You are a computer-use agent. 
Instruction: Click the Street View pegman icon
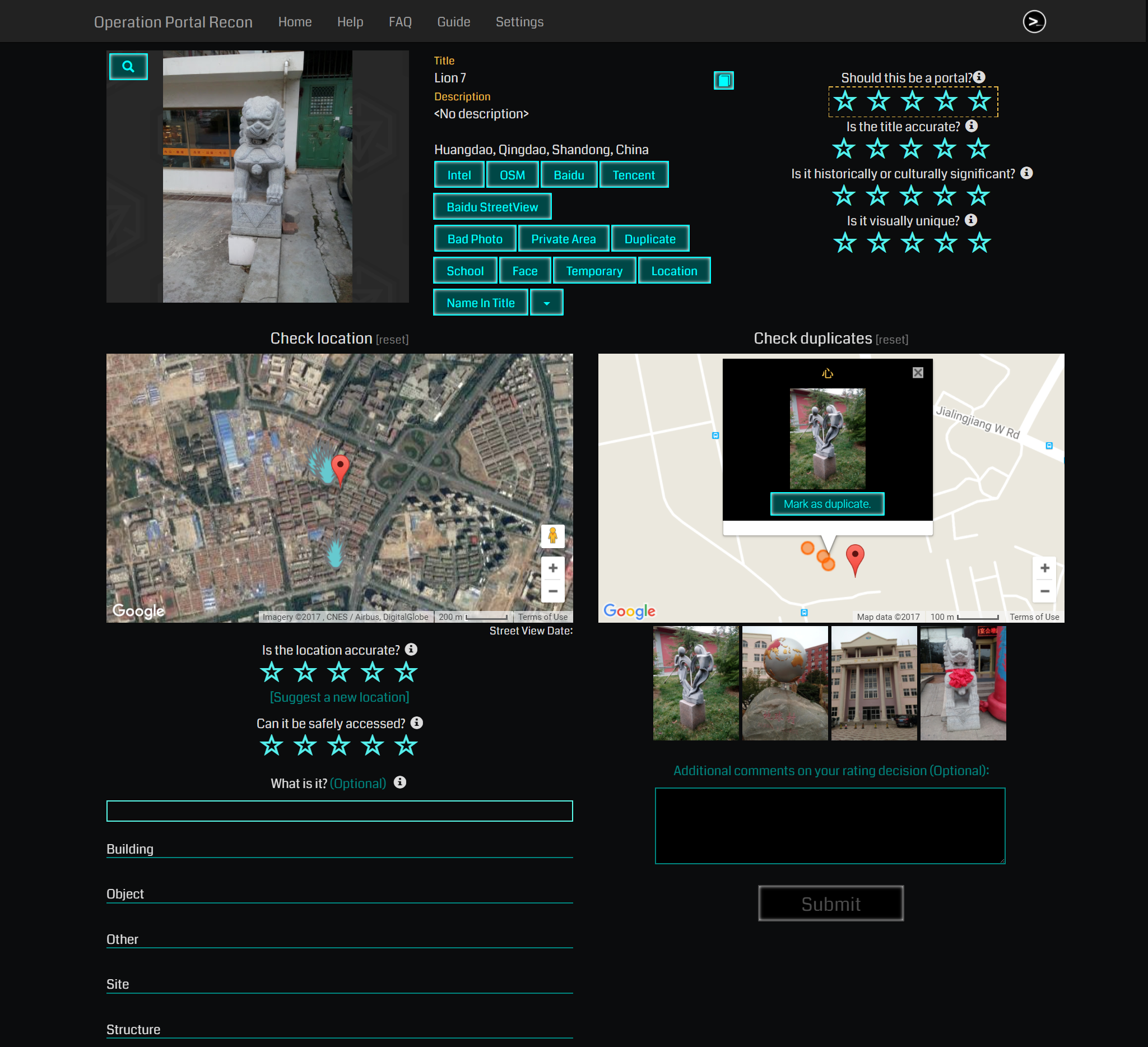552,535
